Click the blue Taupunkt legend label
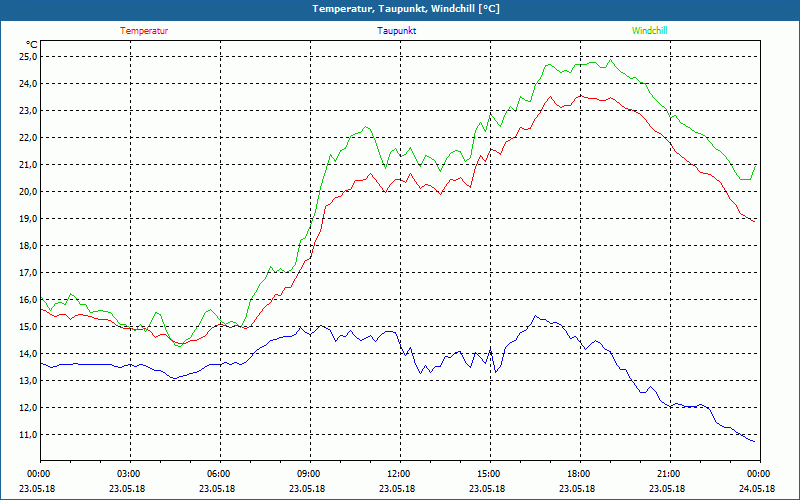 point(396,31)
